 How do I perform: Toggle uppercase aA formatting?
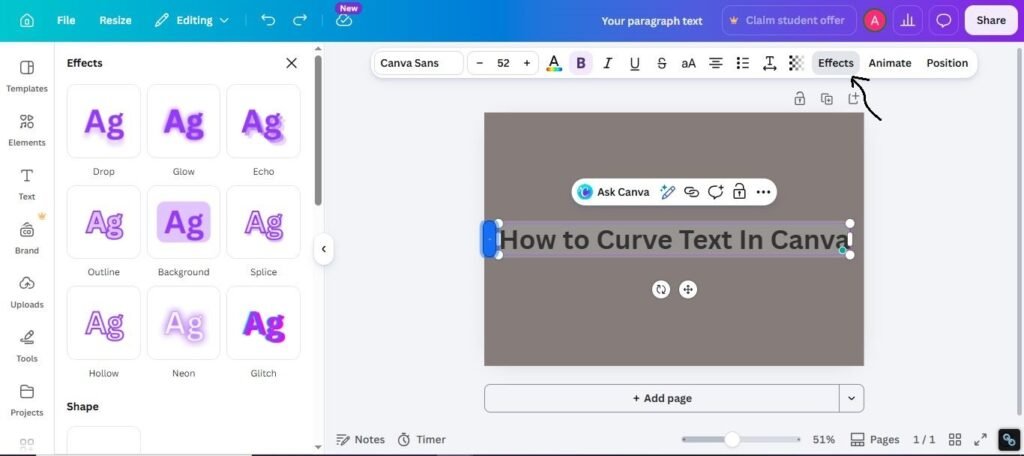pos(688,63)
